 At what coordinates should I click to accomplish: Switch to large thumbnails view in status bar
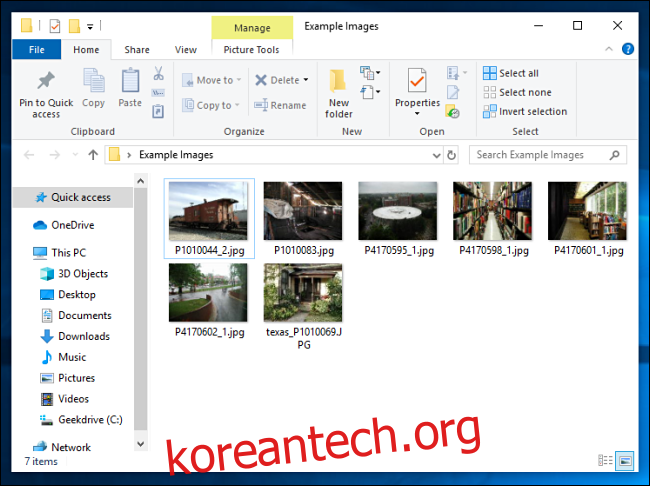(x=625, y=461)
